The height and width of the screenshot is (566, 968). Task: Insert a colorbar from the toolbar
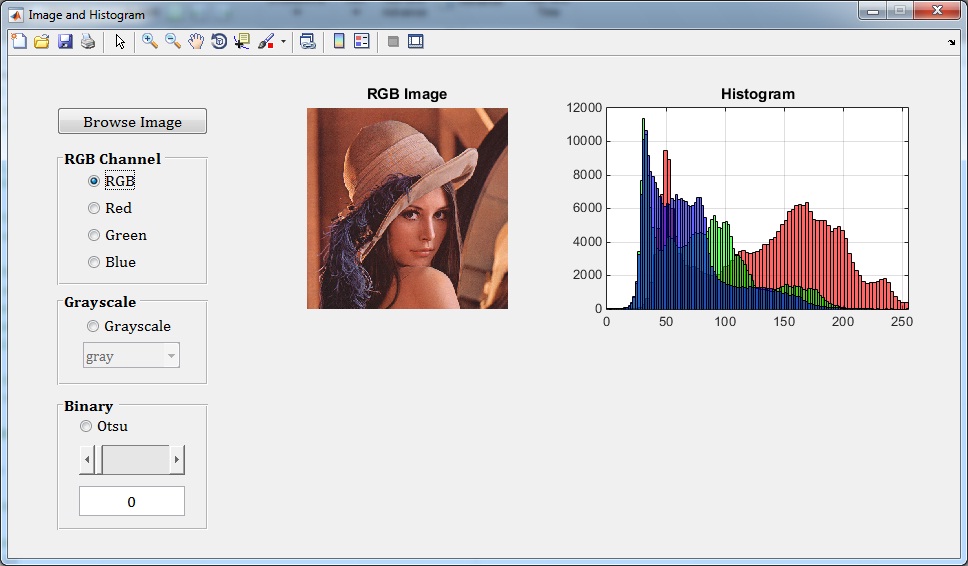point(339,41)
